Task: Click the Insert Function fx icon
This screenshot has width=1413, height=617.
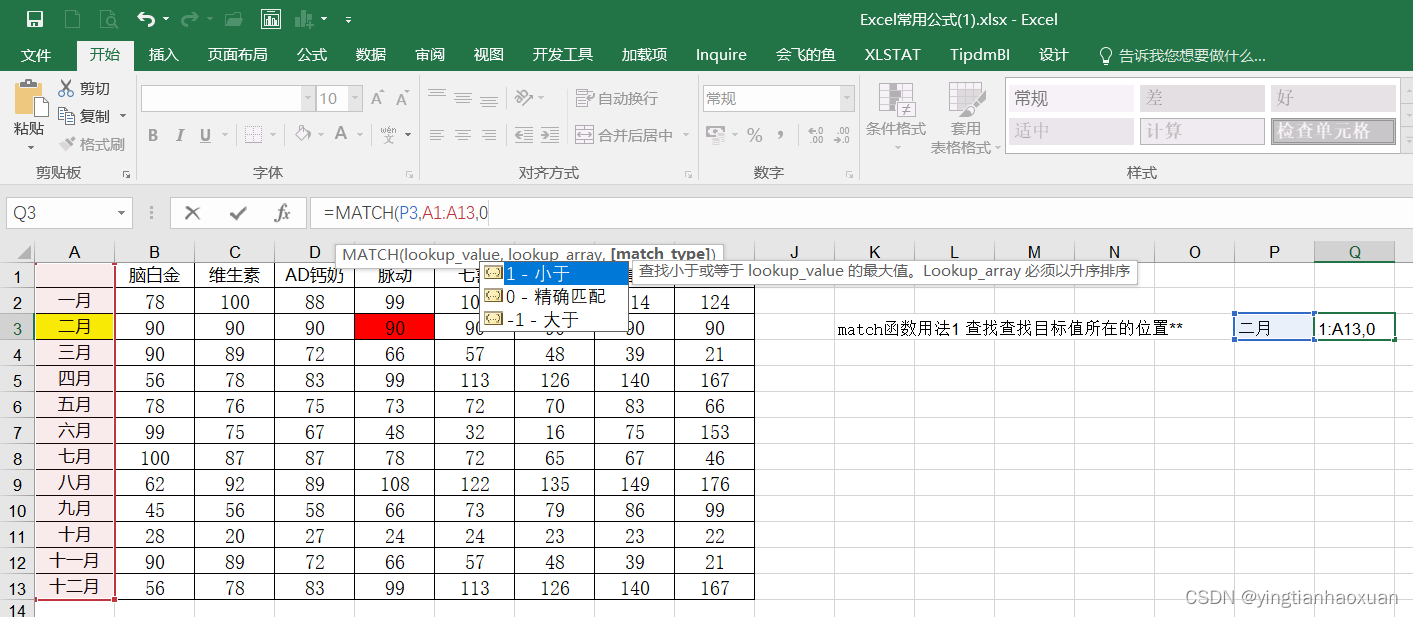Action: coord(283,213)
